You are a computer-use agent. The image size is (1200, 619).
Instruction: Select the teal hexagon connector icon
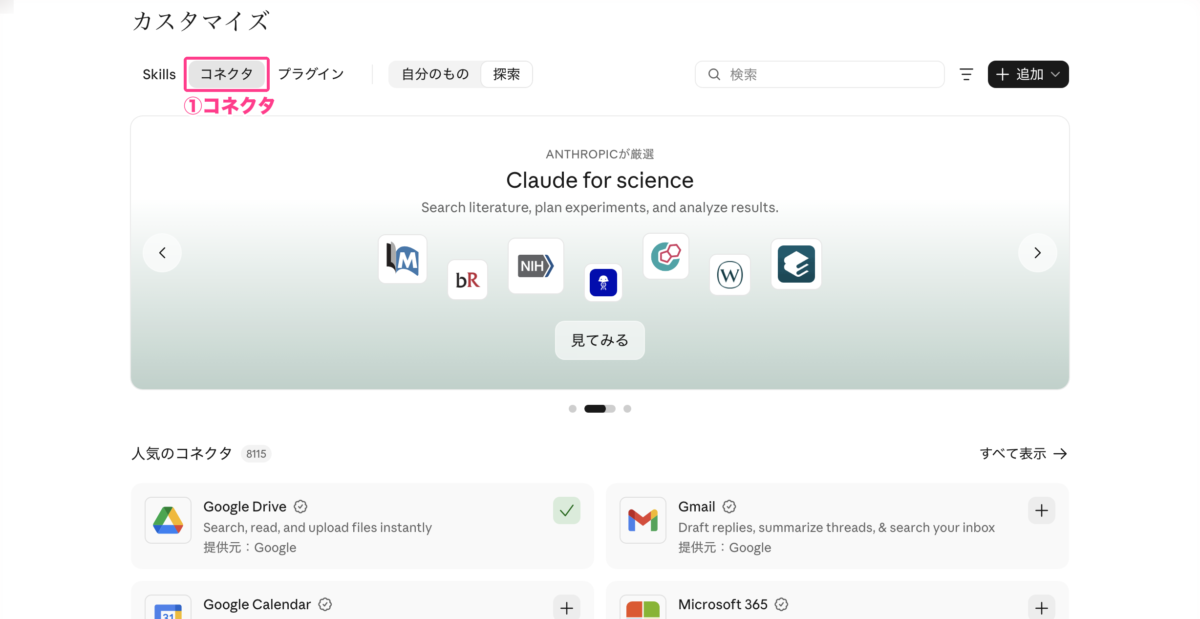[666, 256]
